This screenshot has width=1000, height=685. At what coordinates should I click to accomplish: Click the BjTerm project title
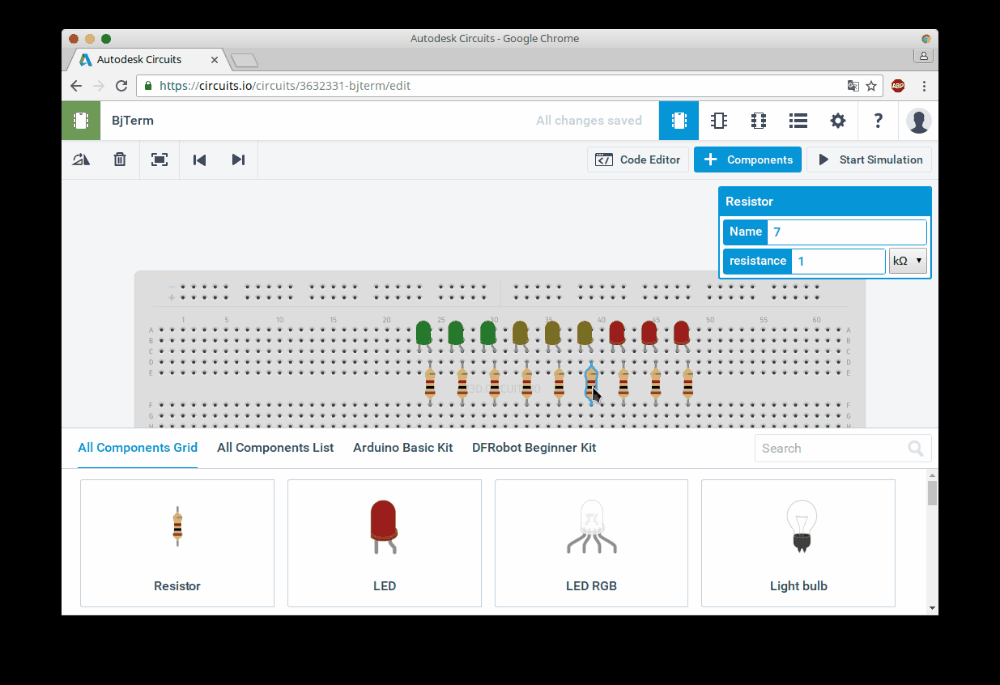[x=133, y=121]
